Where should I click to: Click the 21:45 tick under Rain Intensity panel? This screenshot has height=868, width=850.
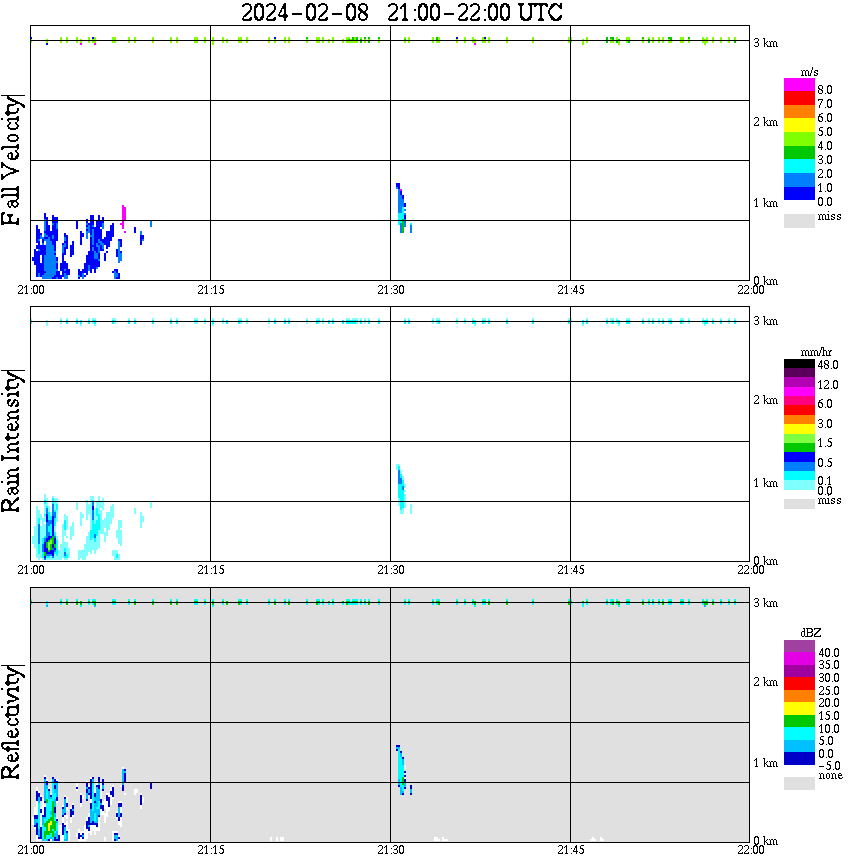(x=571, y=570)
